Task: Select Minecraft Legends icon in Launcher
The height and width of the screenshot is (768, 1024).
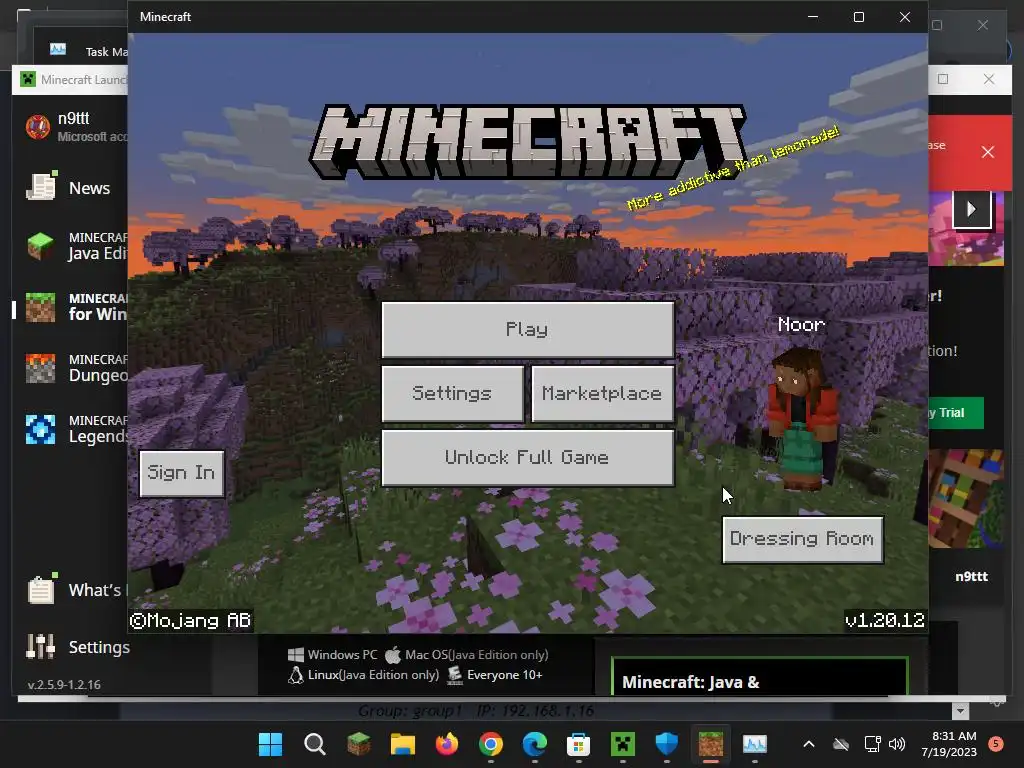Action: [x=40, y=429]
